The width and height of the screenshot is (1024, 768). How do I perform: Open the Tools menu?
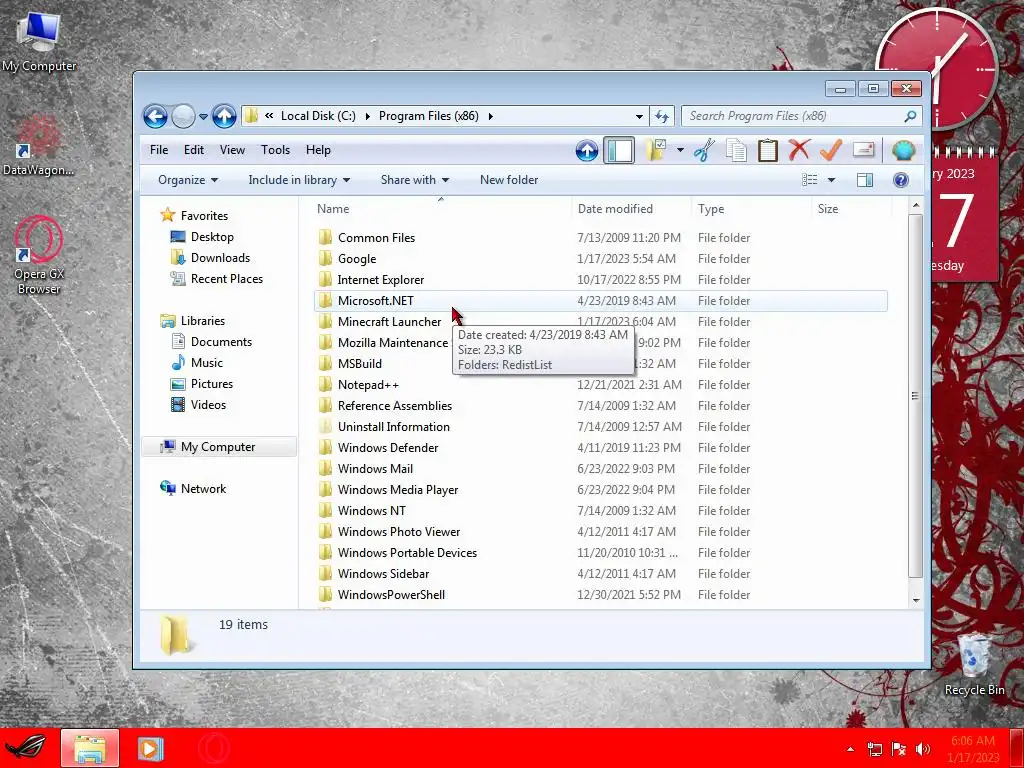275,150
